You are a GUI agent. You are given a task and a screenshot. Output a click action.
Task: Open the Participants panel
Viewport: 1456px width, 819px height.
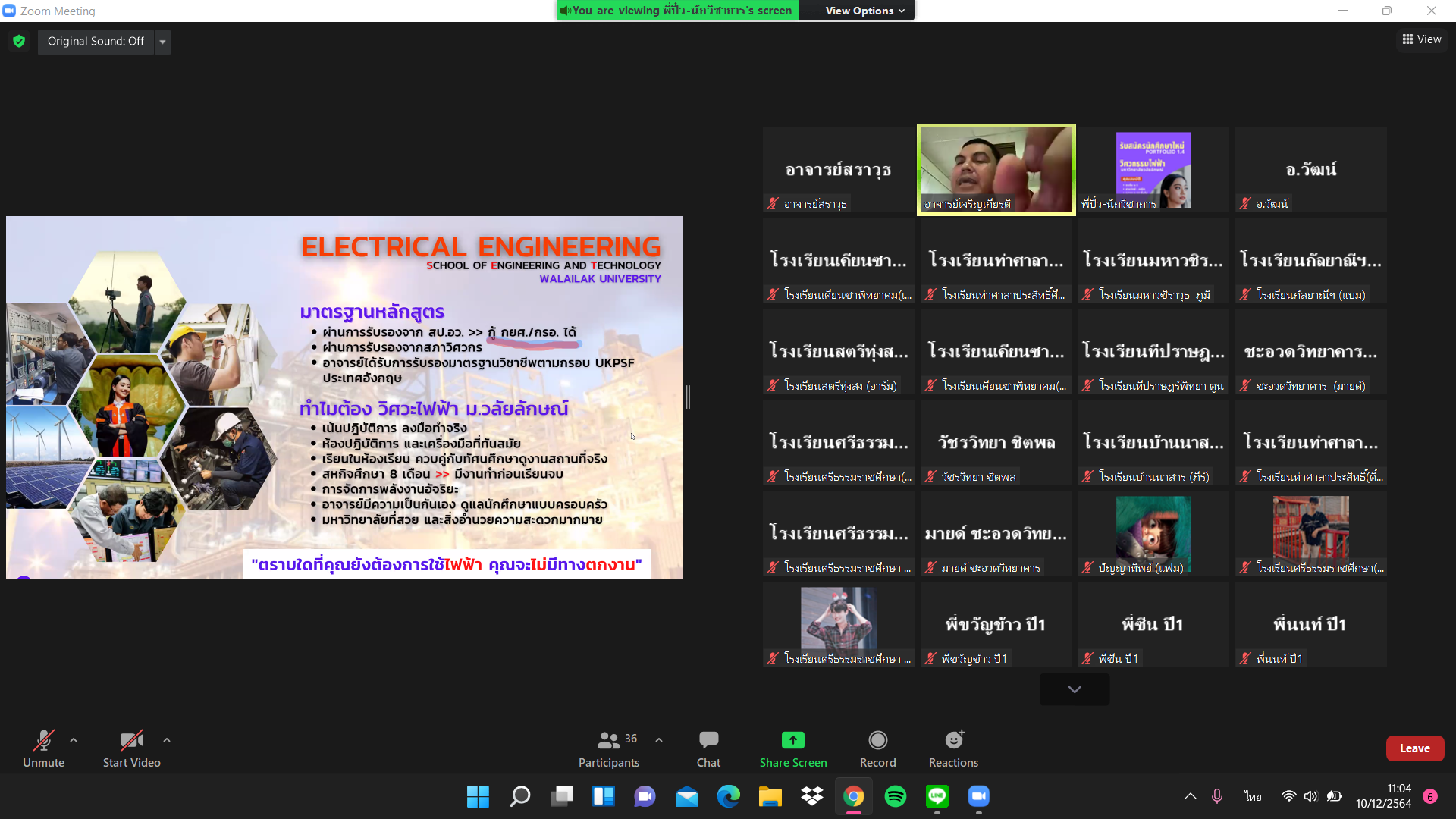tap(609, 748)
